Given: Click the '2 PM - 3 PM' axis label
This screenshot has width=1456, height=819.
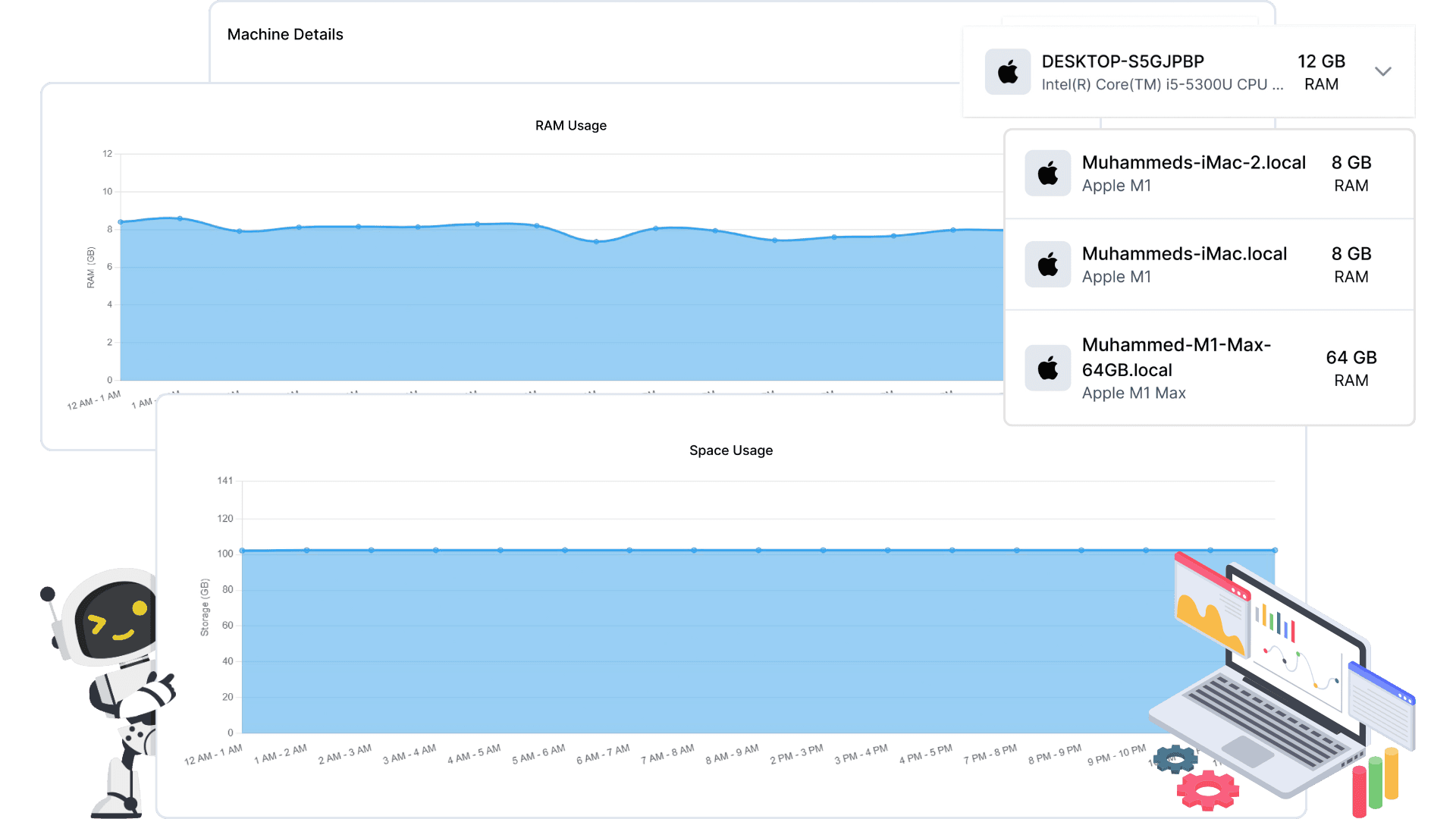Looking at the screenshot, I should tap(796, 755).
